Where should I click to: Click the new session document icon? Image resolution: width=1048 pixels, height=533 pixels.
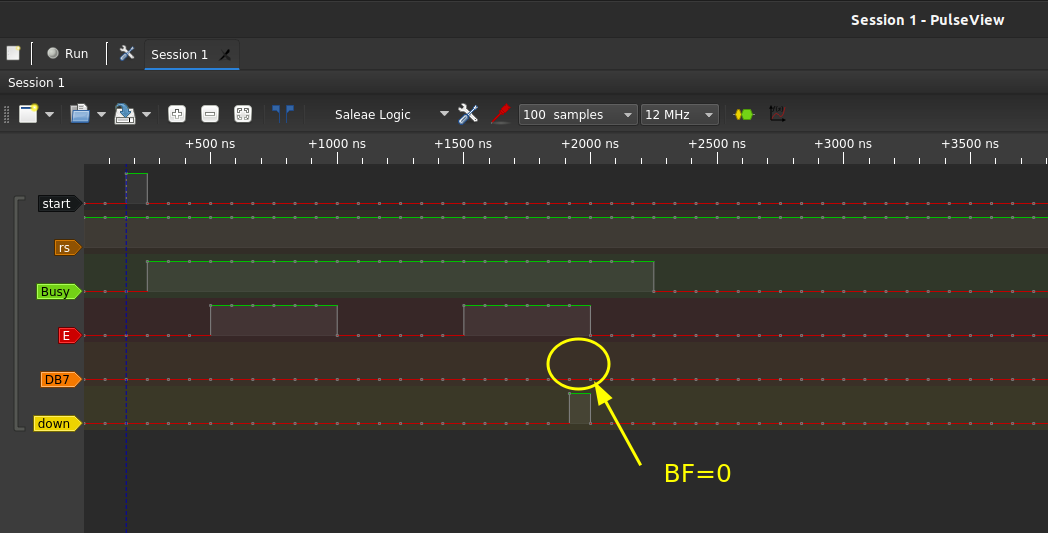click(13, 54)
